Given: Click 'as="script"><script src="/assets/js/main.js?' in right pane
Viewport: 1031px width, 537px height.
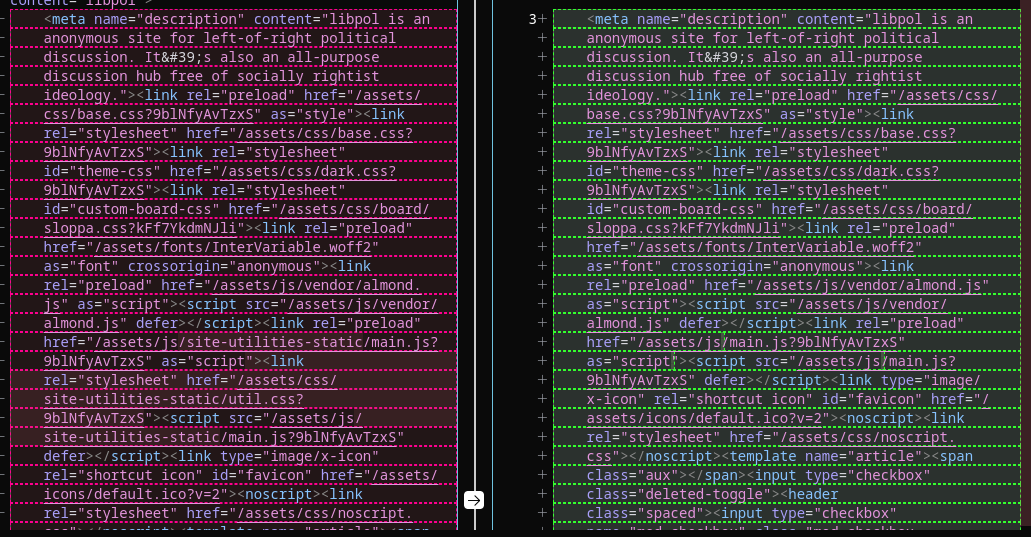Looking at the screenshot, I should pyautogui.click(x=771, y=362).
